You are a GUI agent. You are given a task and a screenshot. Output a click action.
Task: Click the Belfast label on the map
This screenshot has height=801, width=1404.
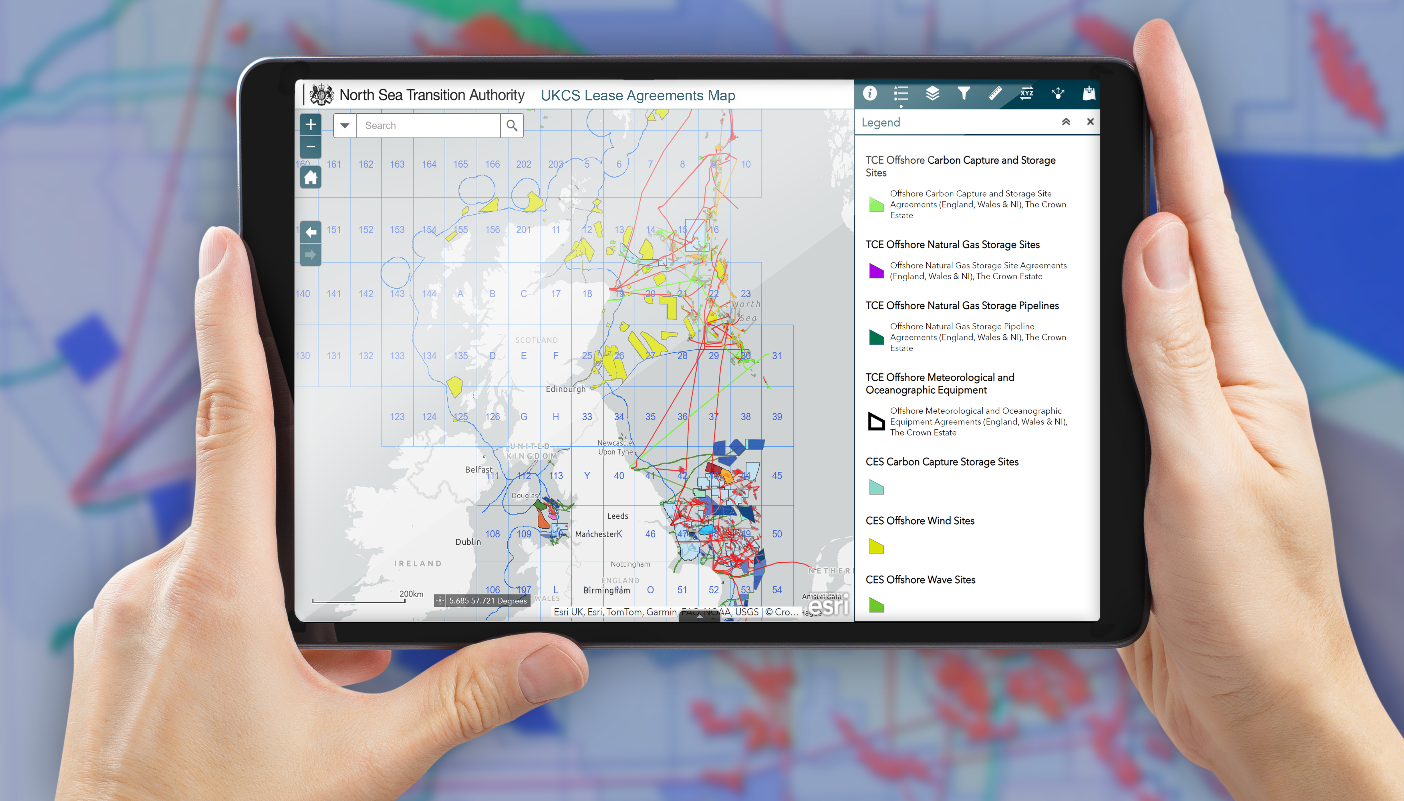[479, 469]
